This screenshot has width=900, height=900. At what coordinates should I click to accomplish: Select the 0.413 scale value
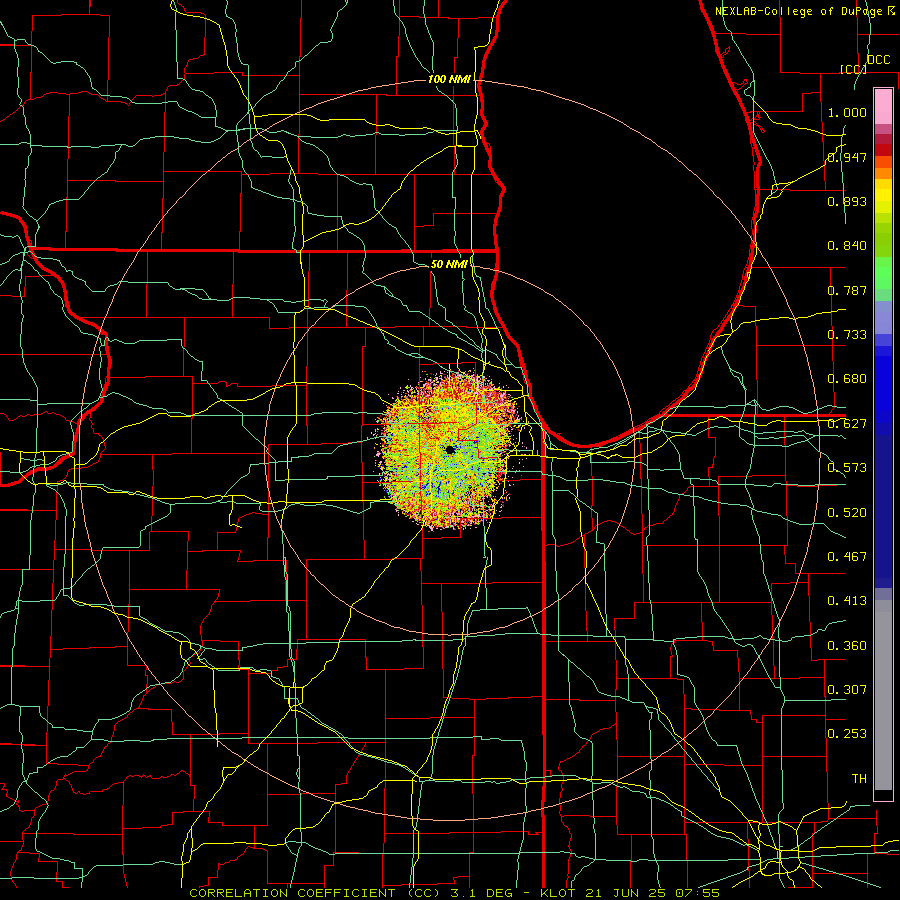[x=847, y=601]
